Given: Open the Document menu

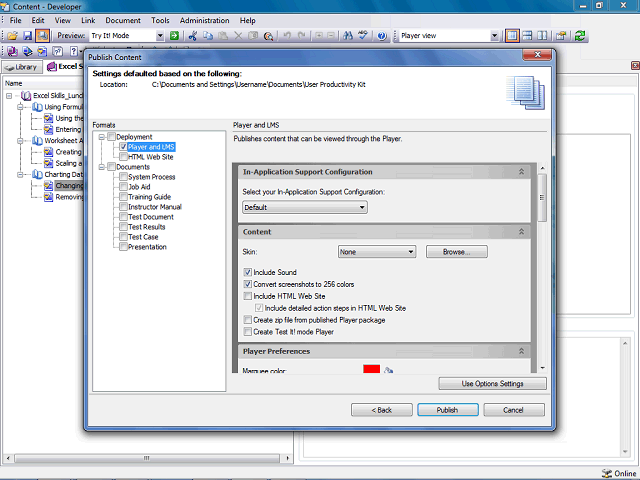Looking at the screenshot, I should pyautogui.click(x=123, y=20).
